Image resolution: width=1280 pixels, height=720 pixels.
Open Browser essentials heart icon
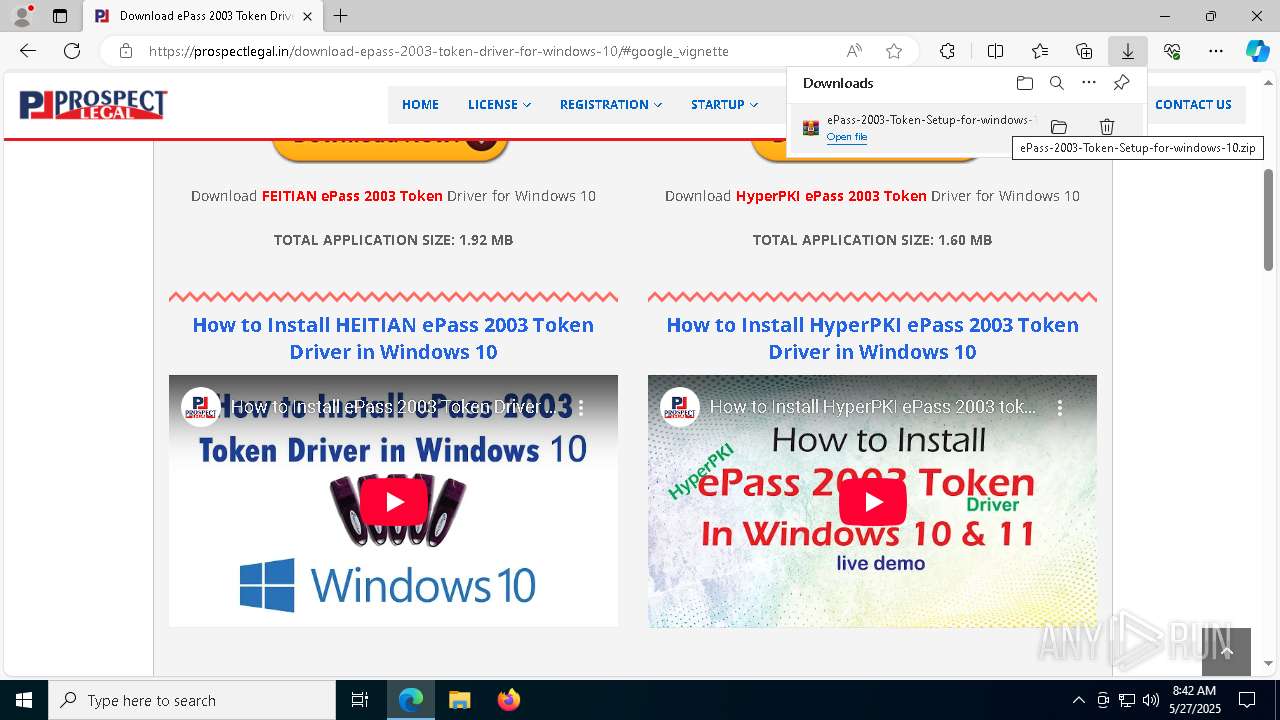tap(1172, 51)
